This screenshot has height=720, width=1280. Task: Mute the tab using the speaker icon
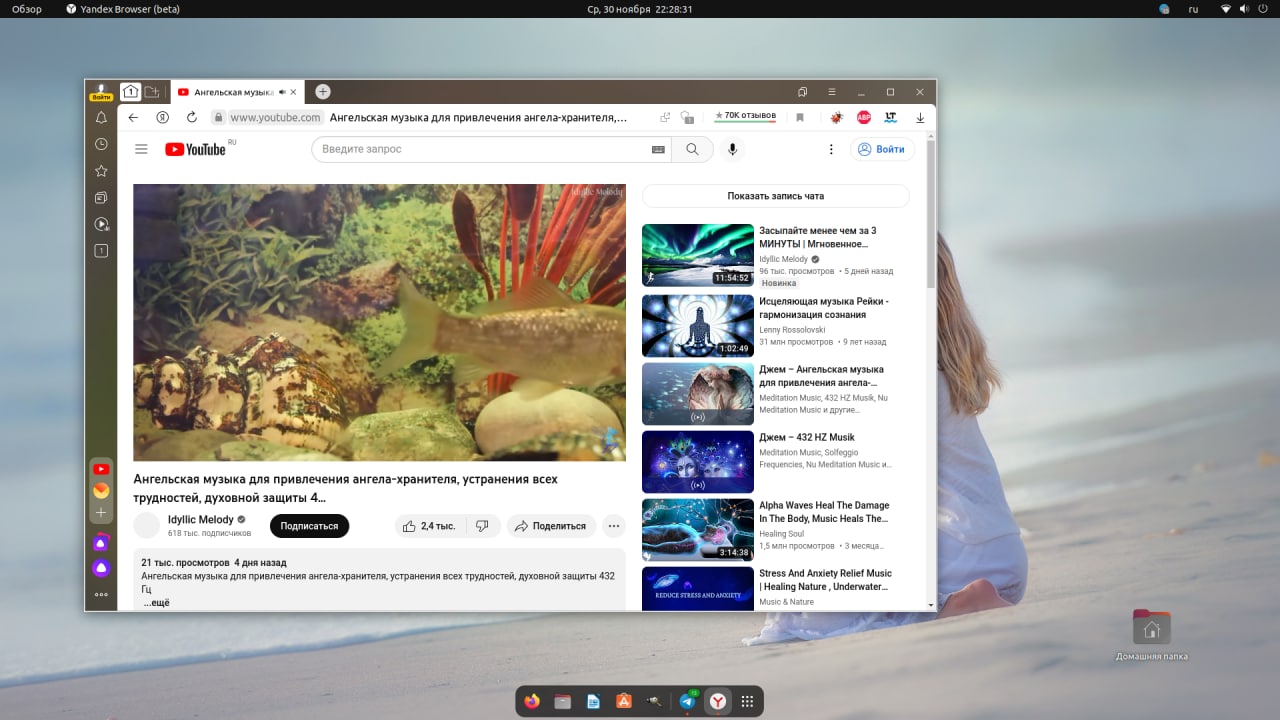coord(282,92)
